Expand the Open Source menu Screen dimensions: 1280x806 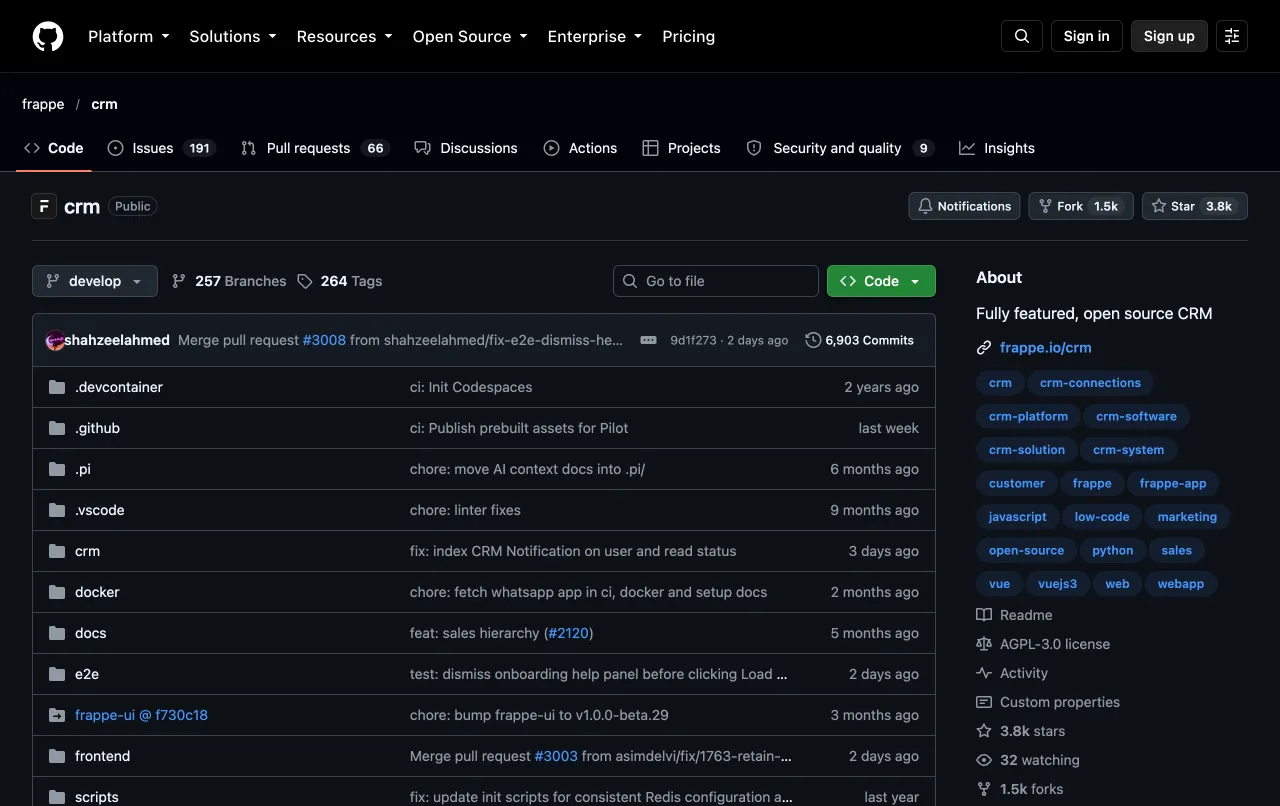pyautogui.click(x=470, y=36)
